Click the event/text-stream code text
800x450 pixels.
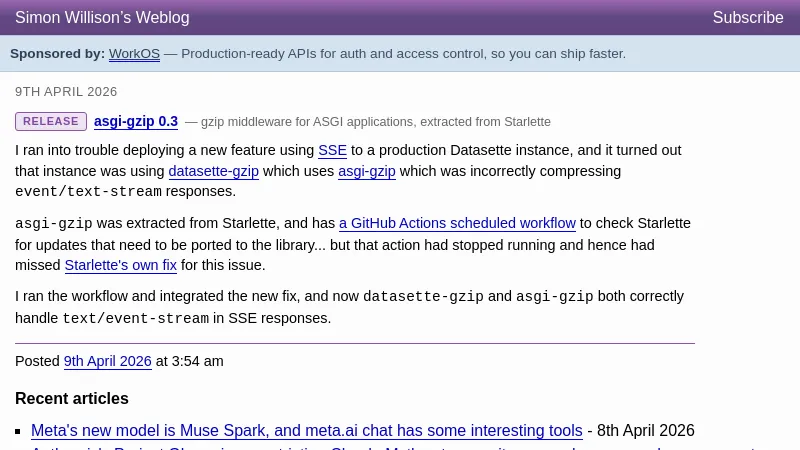(88, 192)
